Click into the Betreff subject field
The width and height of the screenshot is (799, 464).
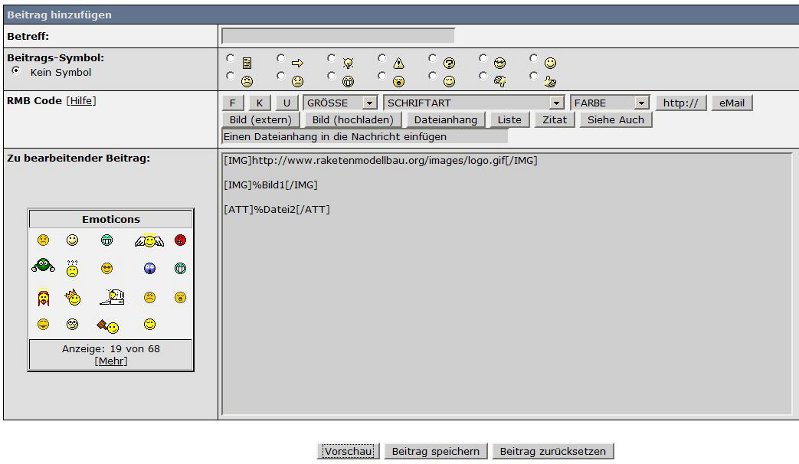pyautogui.click(x=337, y=36)
